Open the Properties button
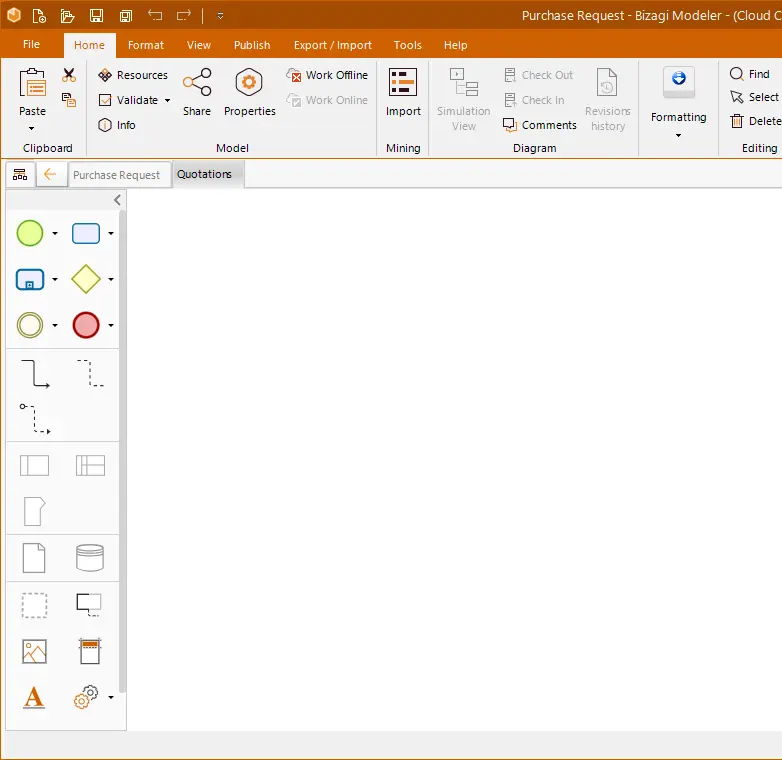The image size is (782, 760). (249, 93)
